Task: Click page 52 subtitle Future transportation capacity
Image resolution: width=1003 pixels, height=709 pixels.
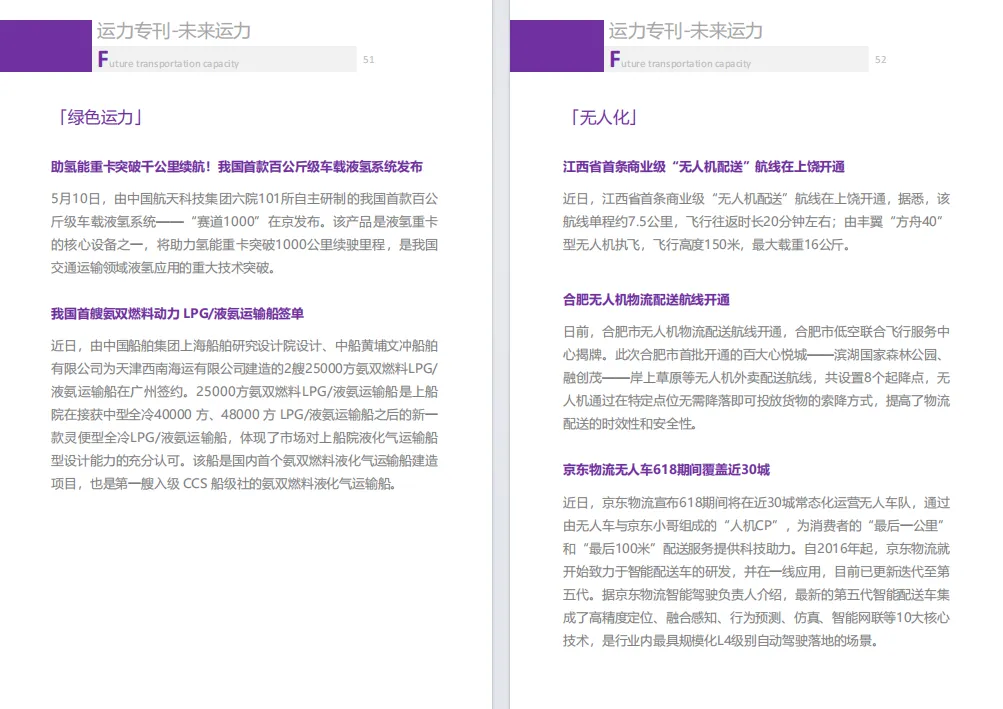Action: 681,60
